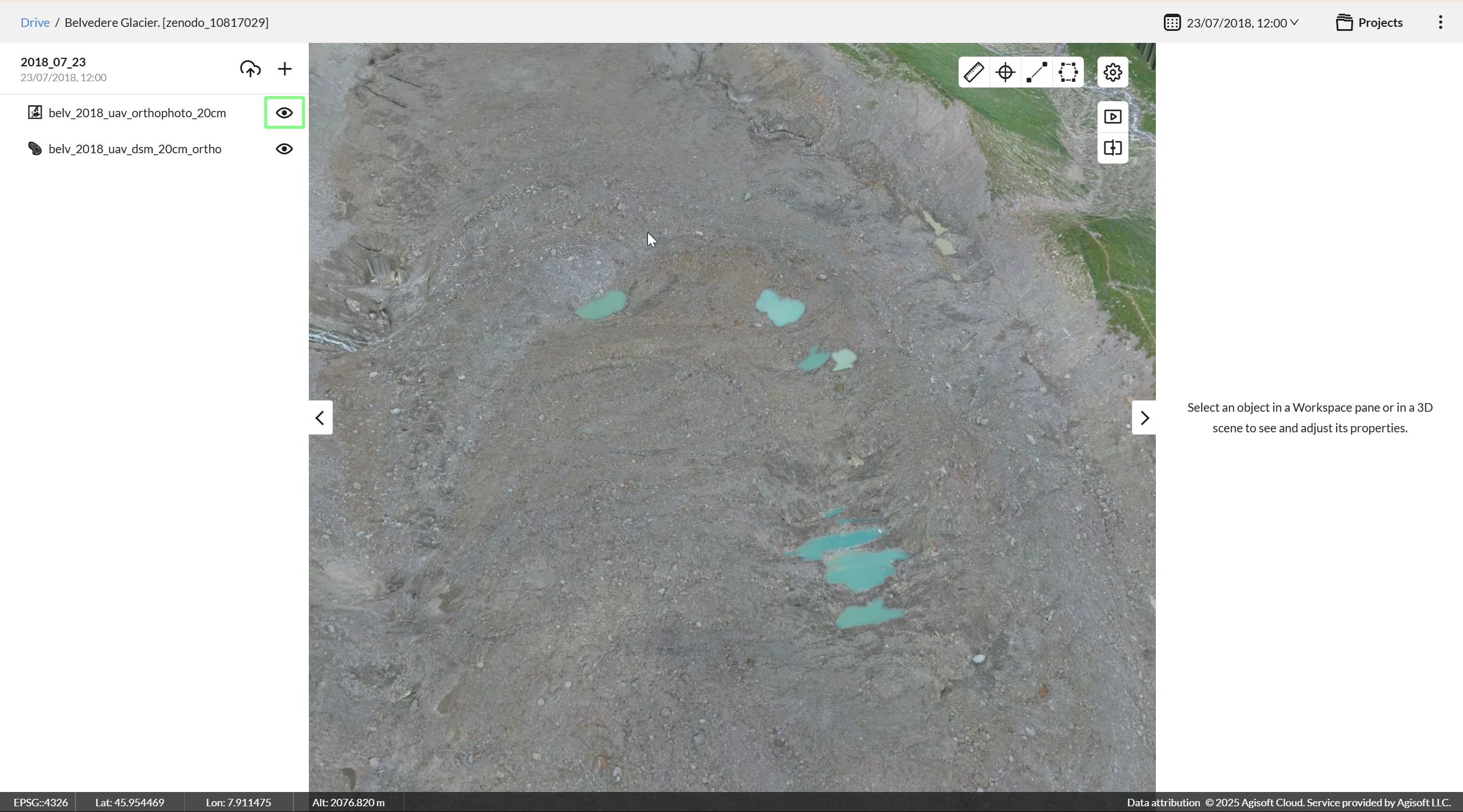Collapse the left workspace pane arrow
This screenshot has height=812, width=1463.
coord(320,418)
